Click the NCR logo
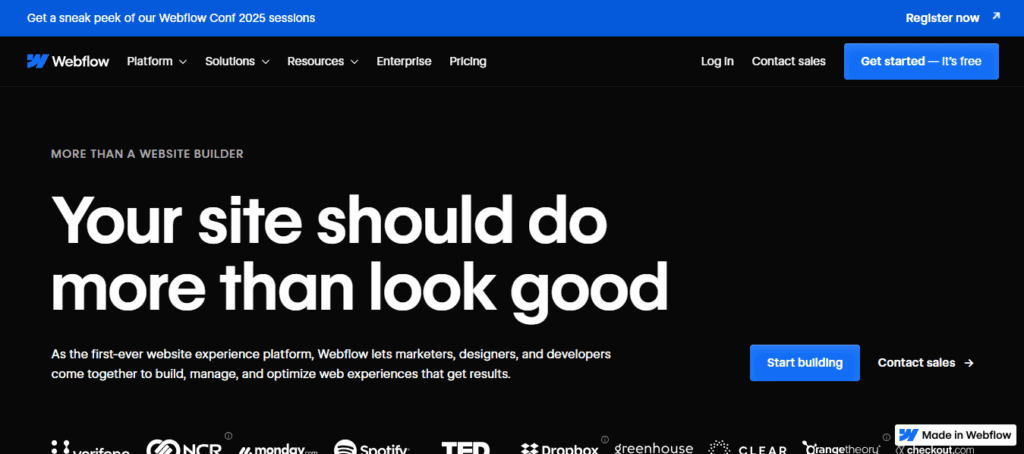Viewport: 1024px width, 454px height. point(185,448)
